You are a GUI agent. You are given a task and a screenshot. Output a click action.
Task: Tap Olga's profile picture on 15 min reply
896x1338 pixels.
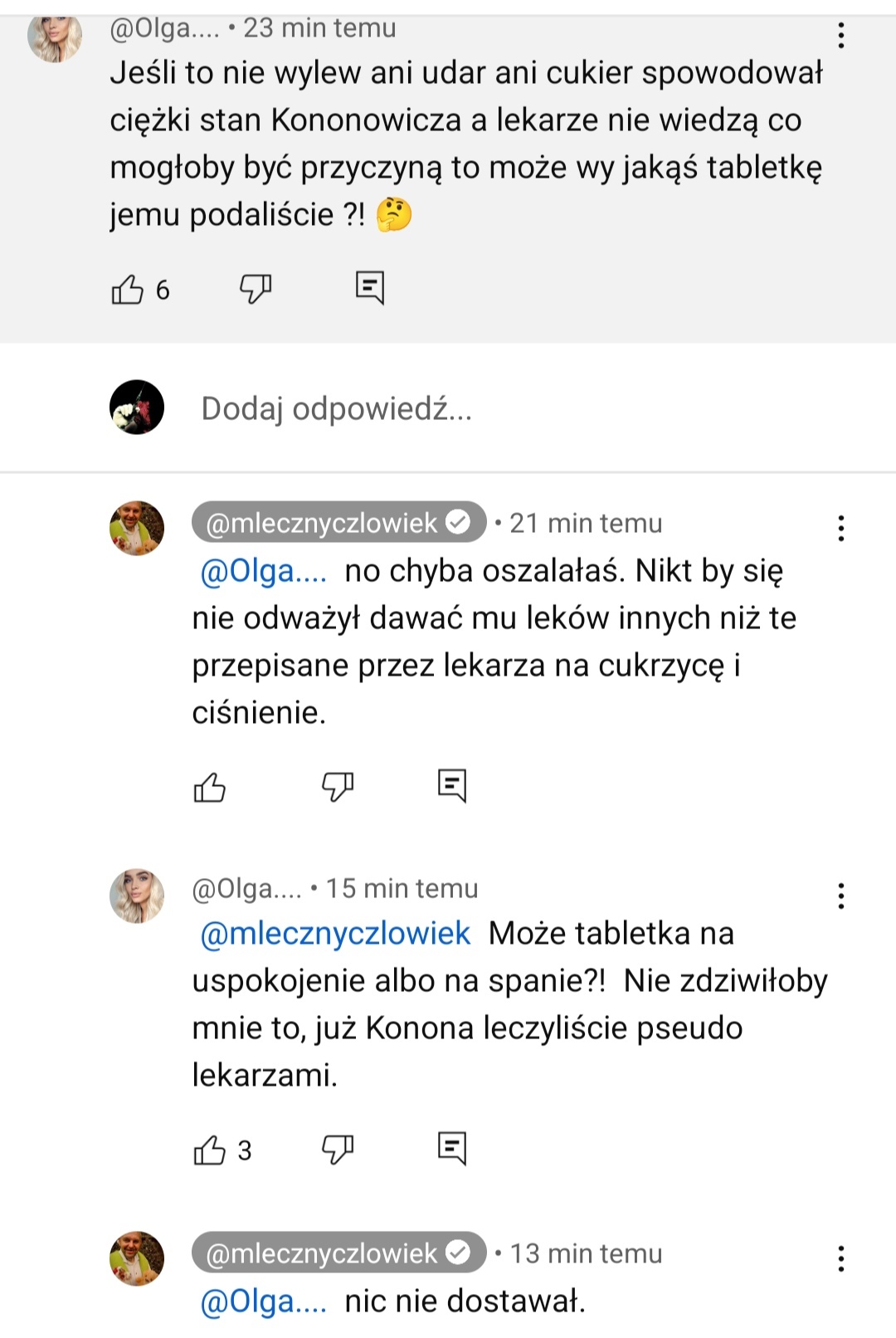pyautogui.click(x=137, y=896)
